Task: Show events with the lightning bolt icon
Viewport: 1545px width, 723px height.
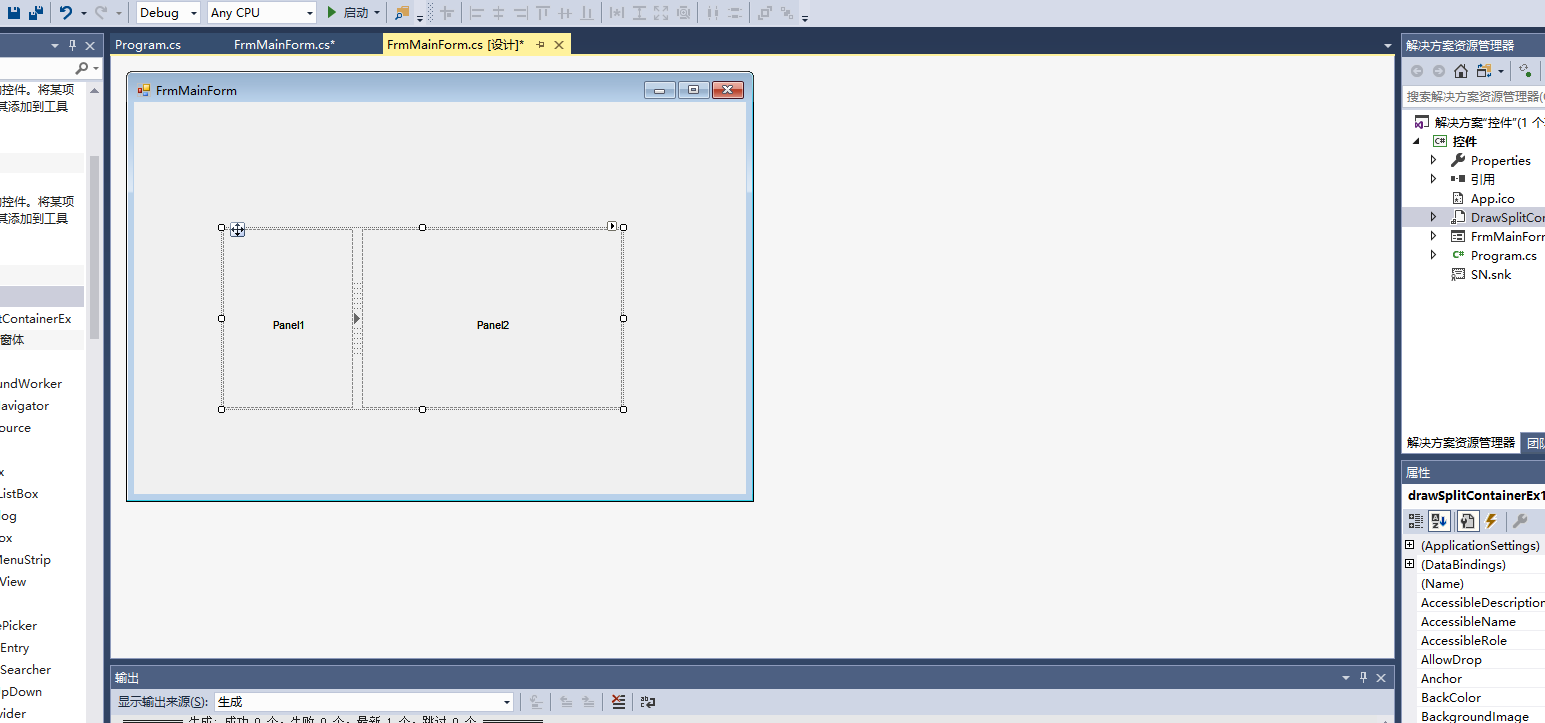Action: click(x=1491, y=521)
